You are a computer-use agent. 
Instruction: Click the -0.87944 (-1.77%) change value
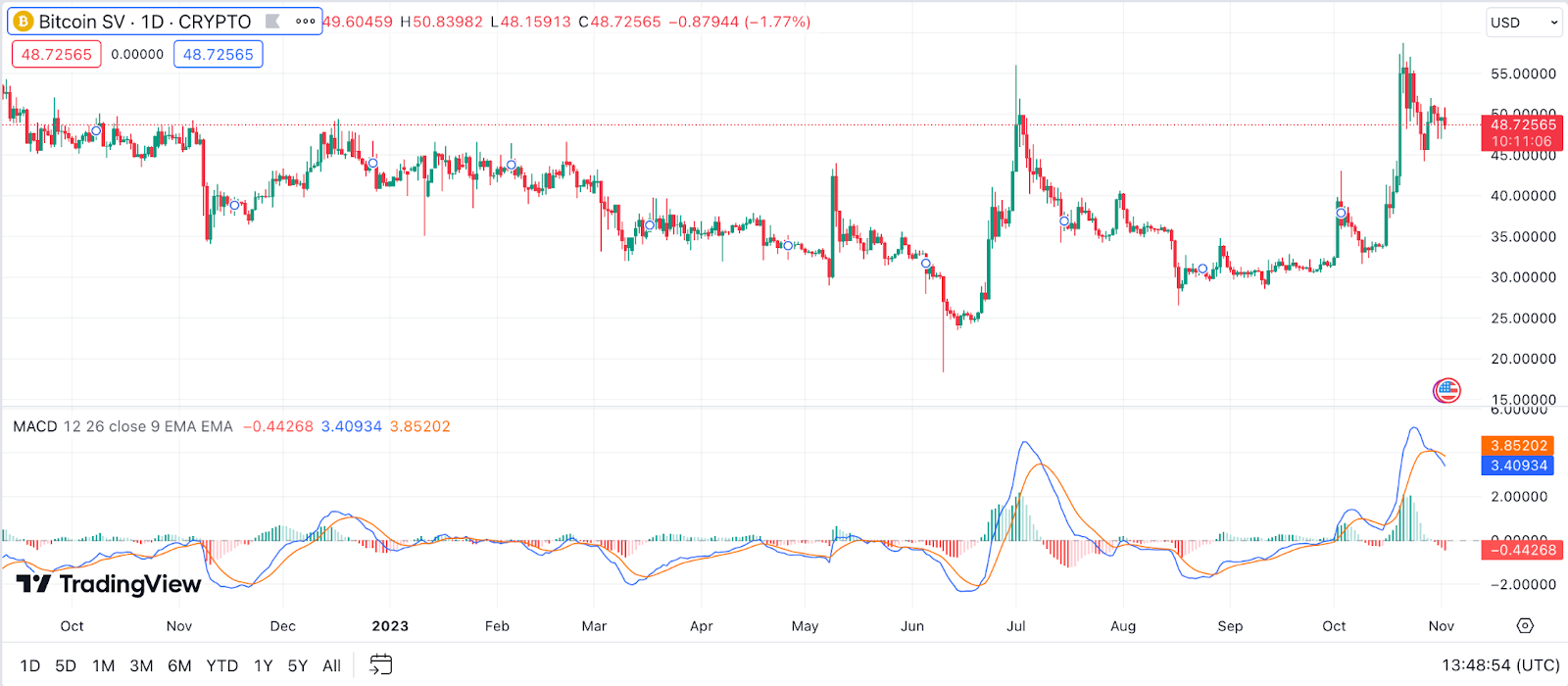(739, 22)
